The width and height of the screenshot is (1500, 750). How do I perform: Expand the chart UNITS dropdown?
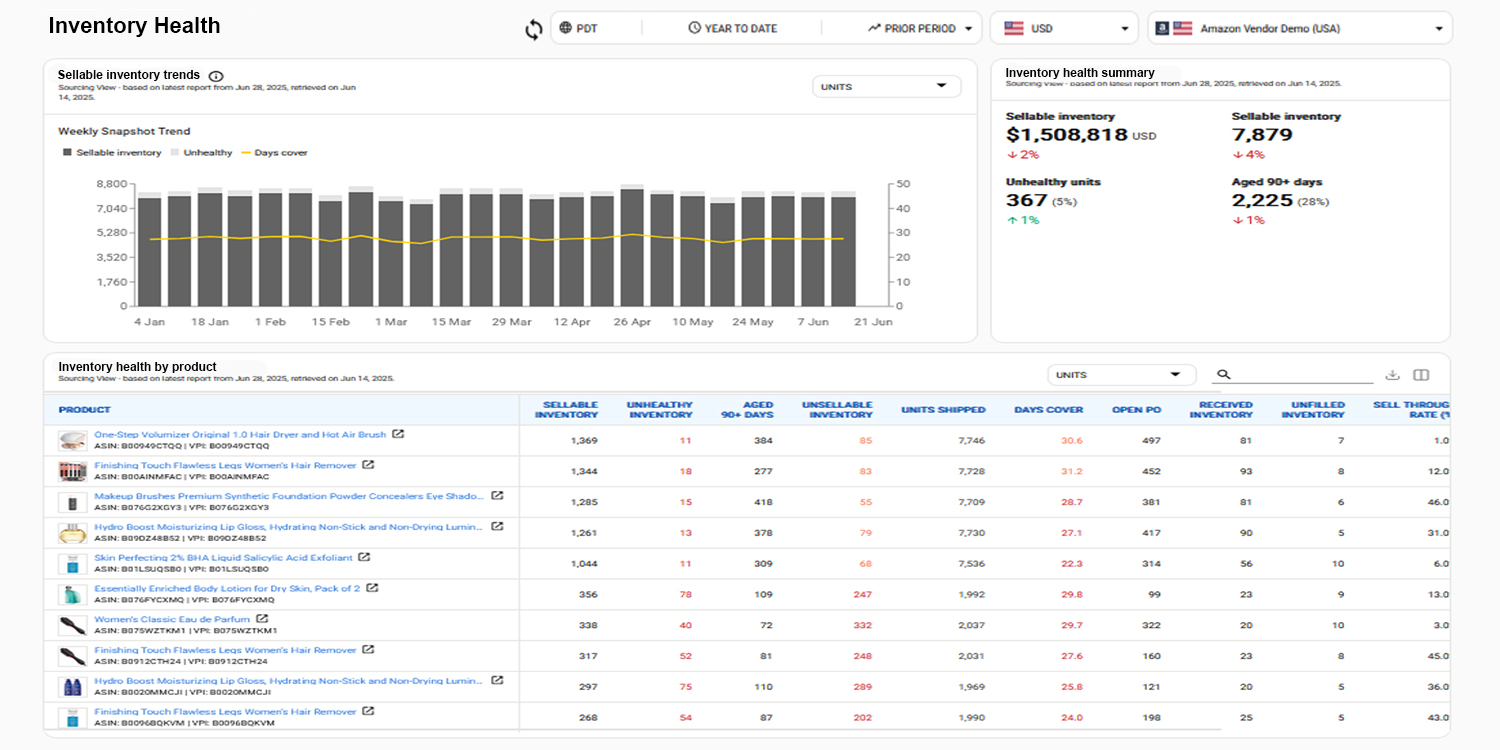(x=886, y=87)
